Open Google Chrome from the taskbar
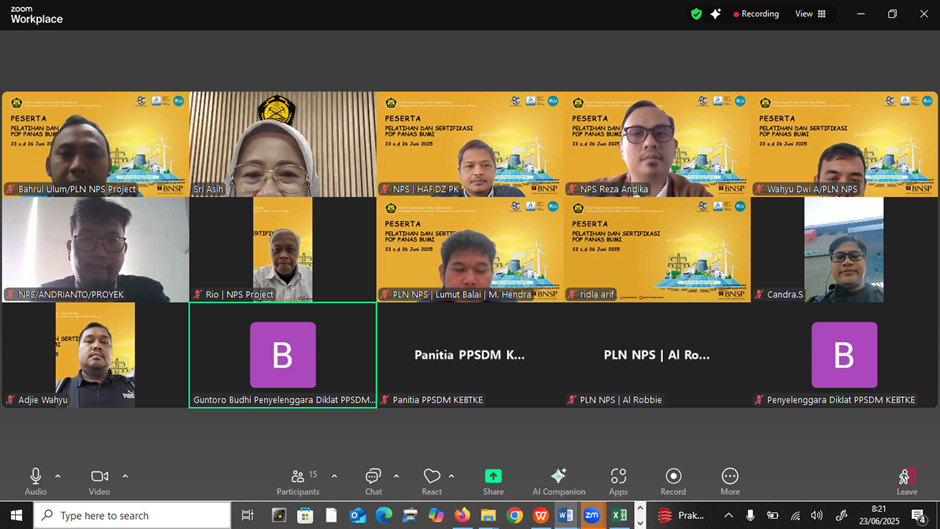Viewport: 940px width, 529px height. pyautogui.click(x=514, y=515)
